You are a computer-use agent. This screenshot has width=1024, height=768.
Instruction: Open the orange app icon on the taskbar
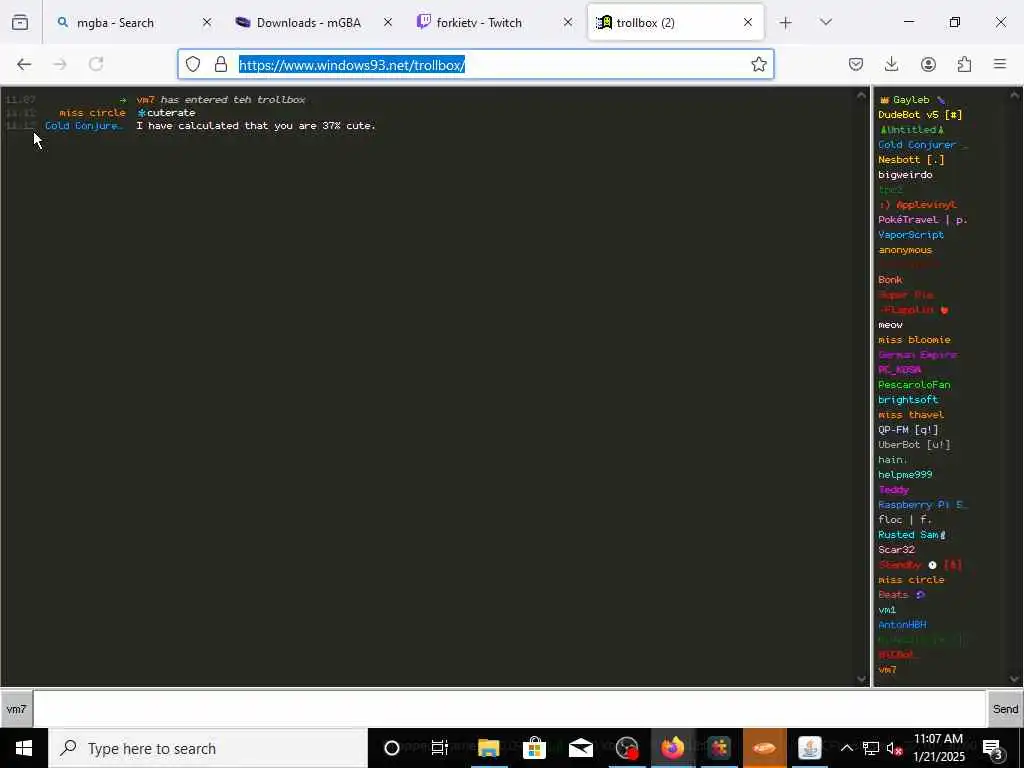765,748
